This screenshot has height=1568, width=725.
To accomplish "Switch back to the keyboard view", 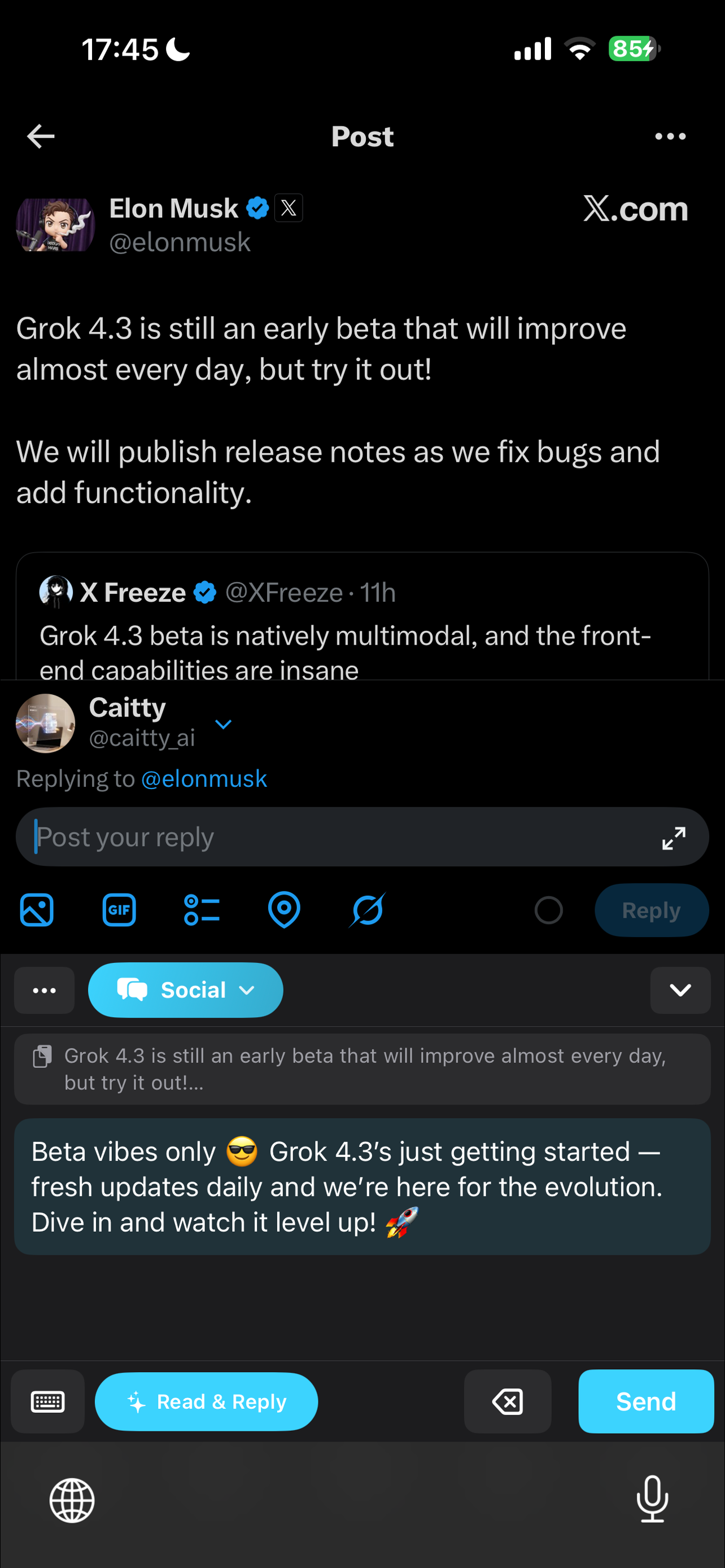I will pos(47,1401).
